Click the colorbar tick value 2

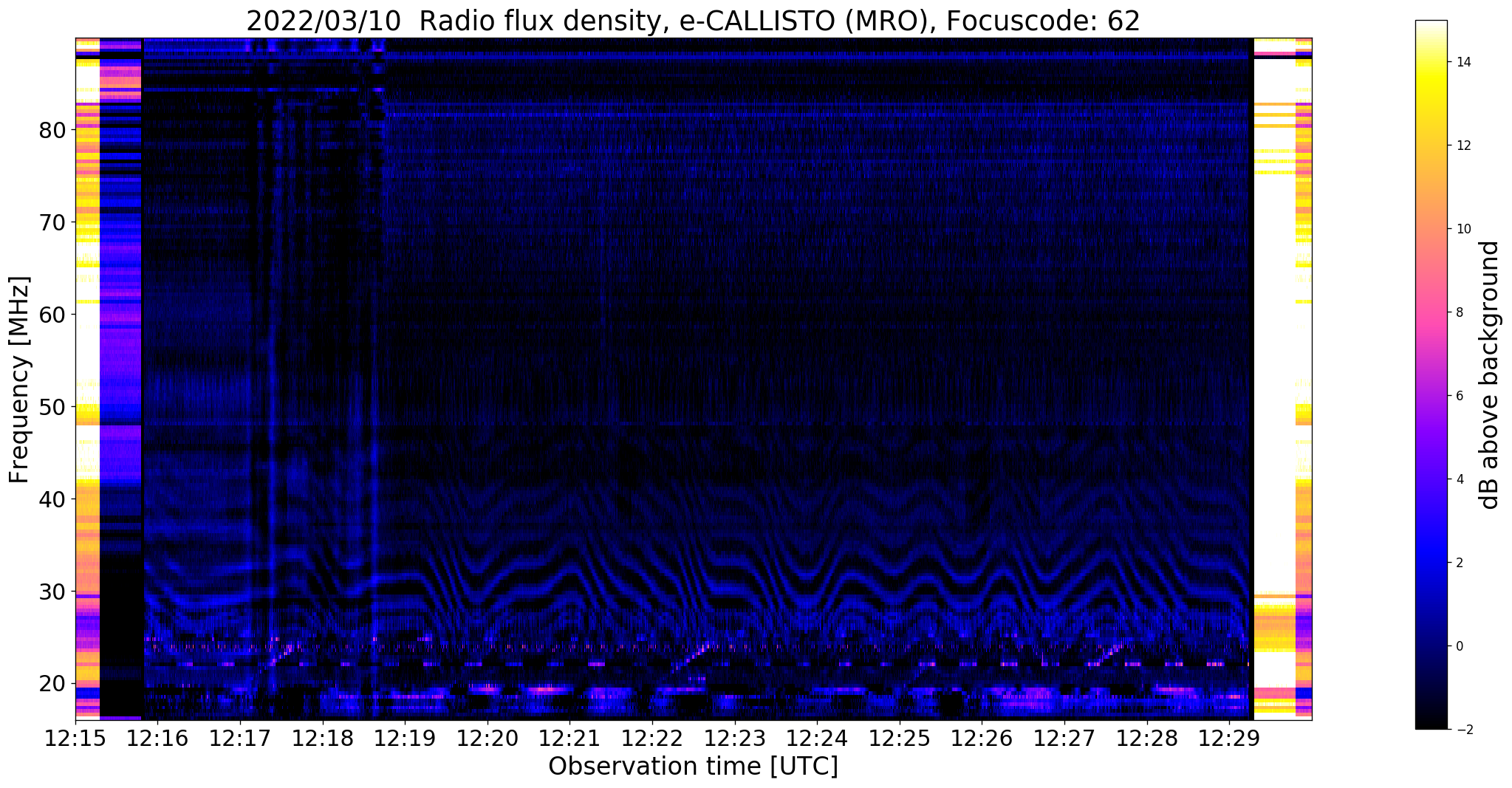(1459, 563)
